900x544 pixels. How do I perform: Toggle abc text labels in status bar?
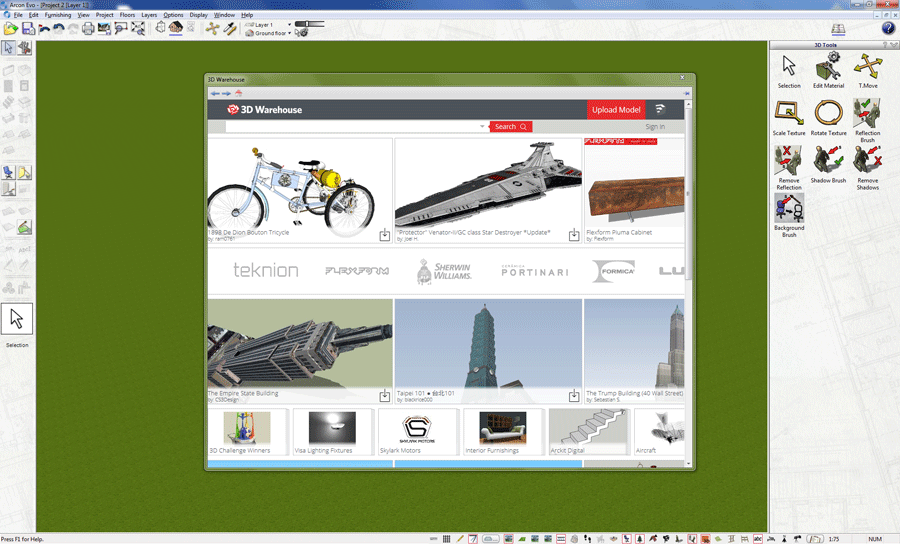[x=758, y=539]
